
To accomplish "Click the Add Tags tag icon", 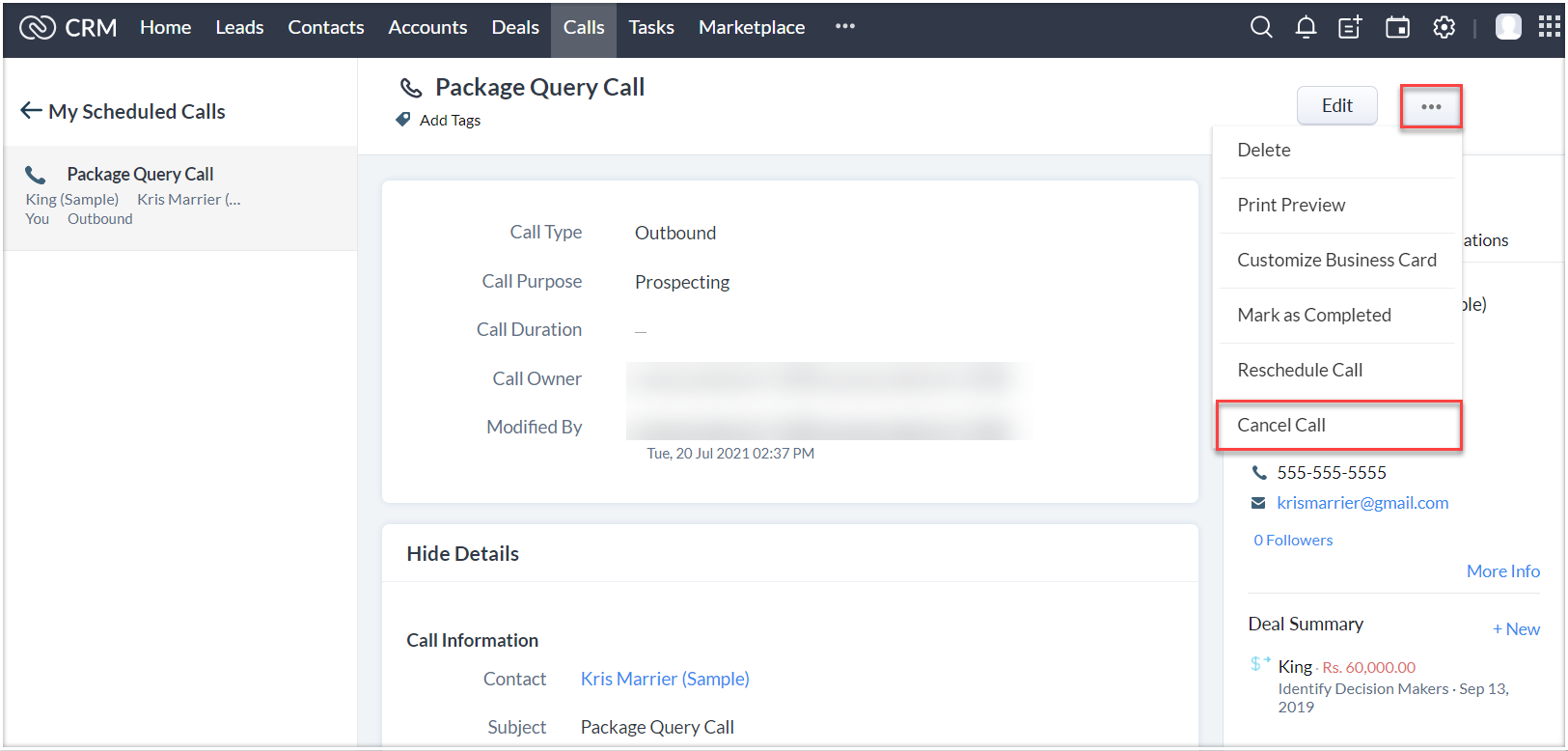I will 403,120.
